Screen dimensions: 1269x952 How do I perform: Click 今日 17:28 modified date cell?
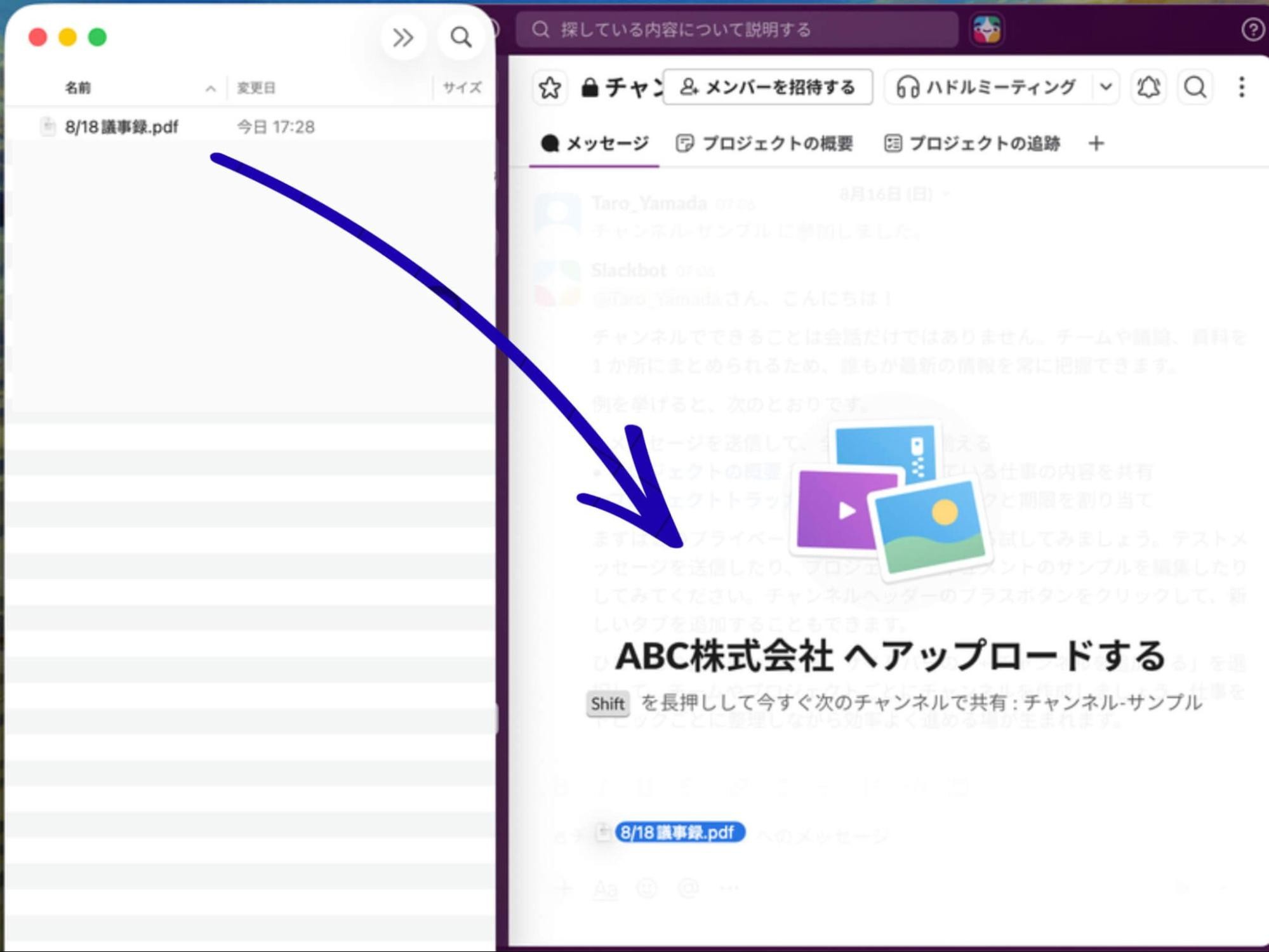click(x=276, y=127)
